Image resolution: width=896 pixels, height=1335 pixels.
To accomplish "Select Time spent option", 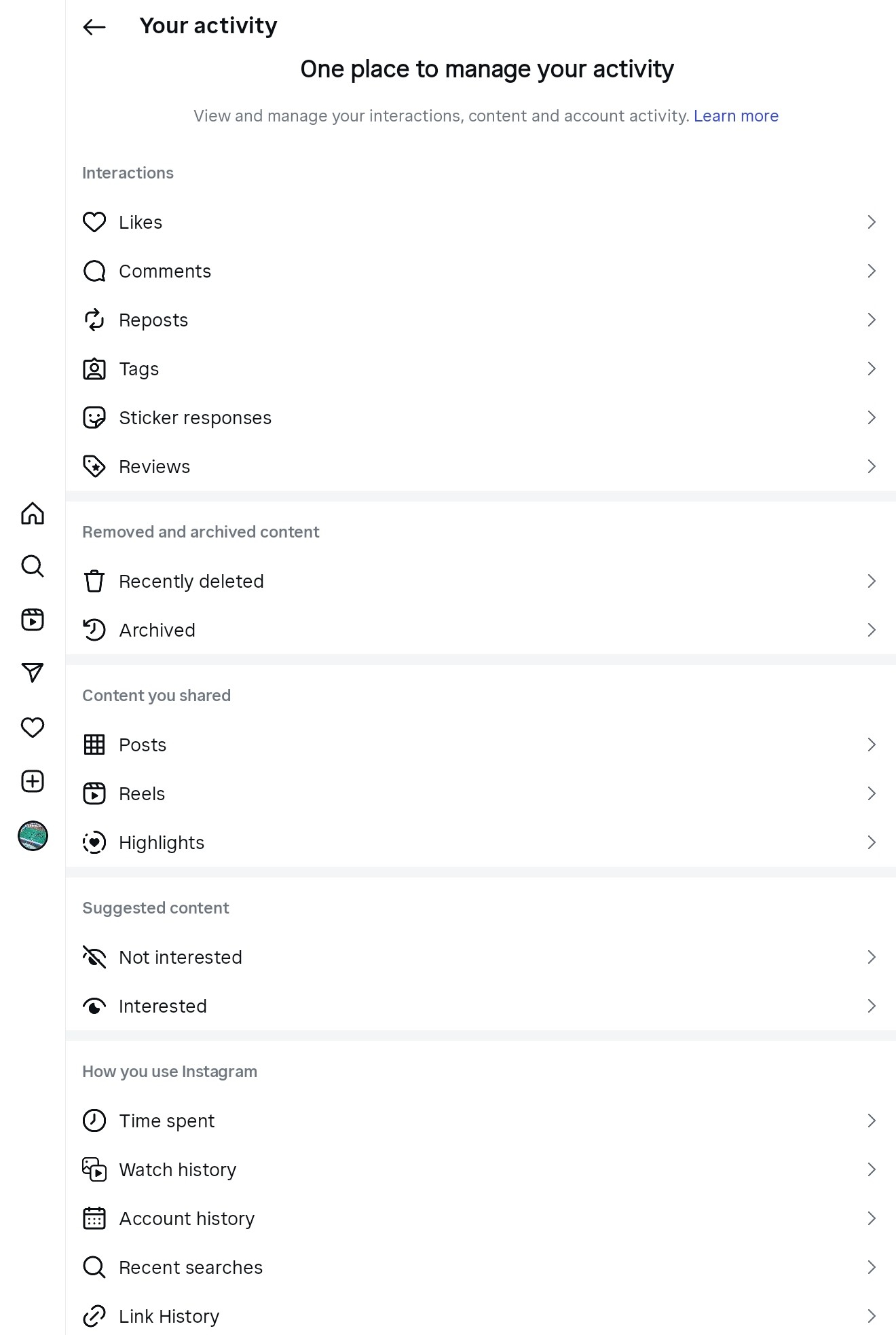I will point(481,1121).
